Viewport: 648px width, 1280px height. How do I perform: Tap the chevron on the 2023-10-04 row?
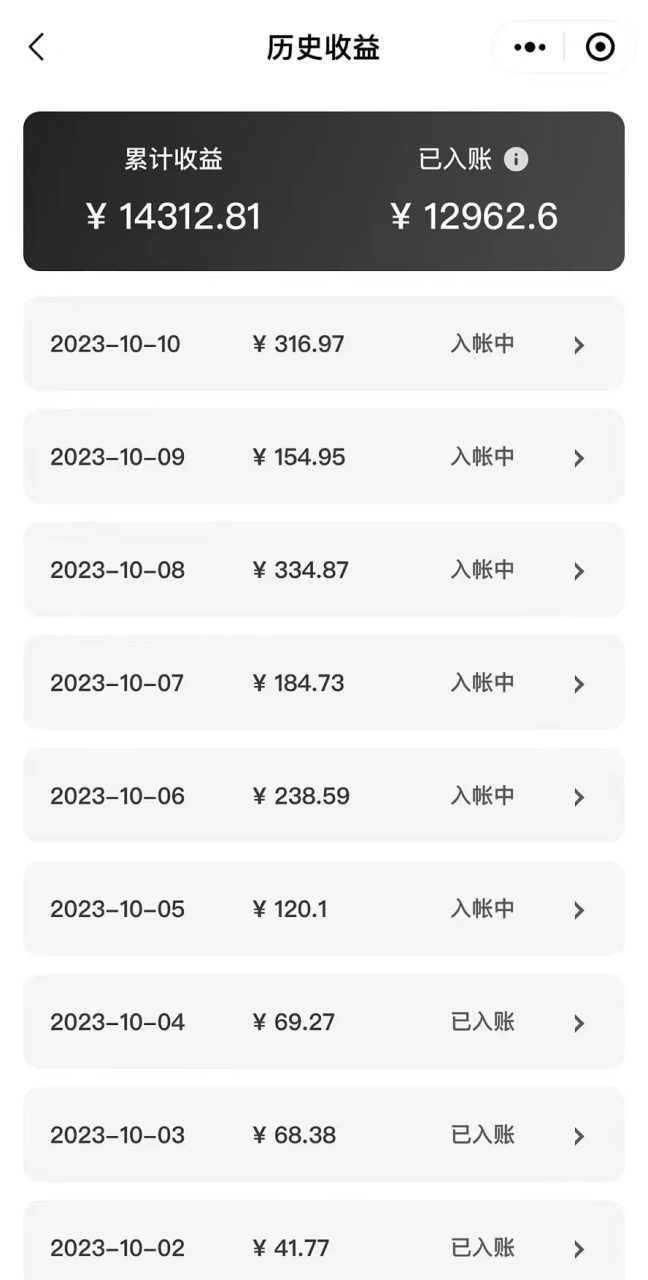(x=579, y=1023)
